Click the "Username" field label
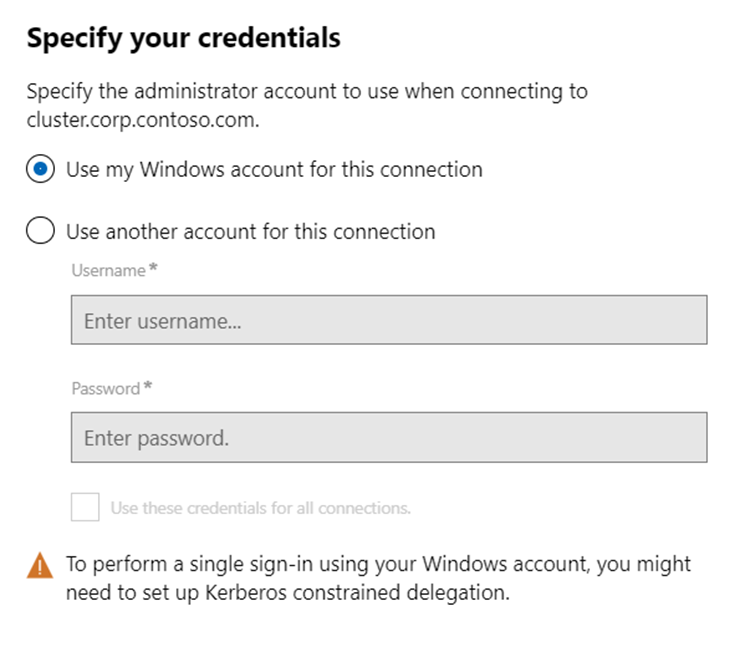Viewport: 735px width, 647px height. (108, 271)
